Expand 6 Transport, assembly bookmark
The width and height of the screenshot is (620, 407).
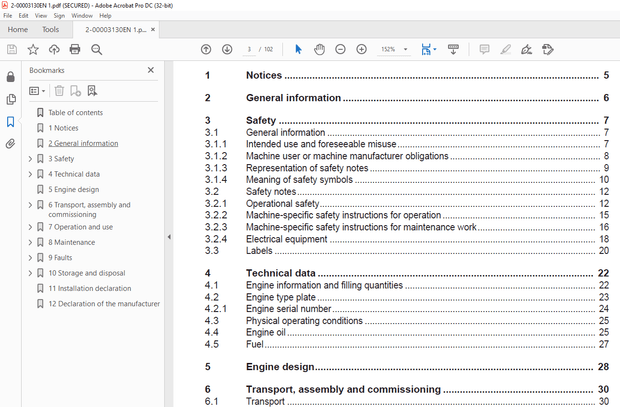click(30, 205)
